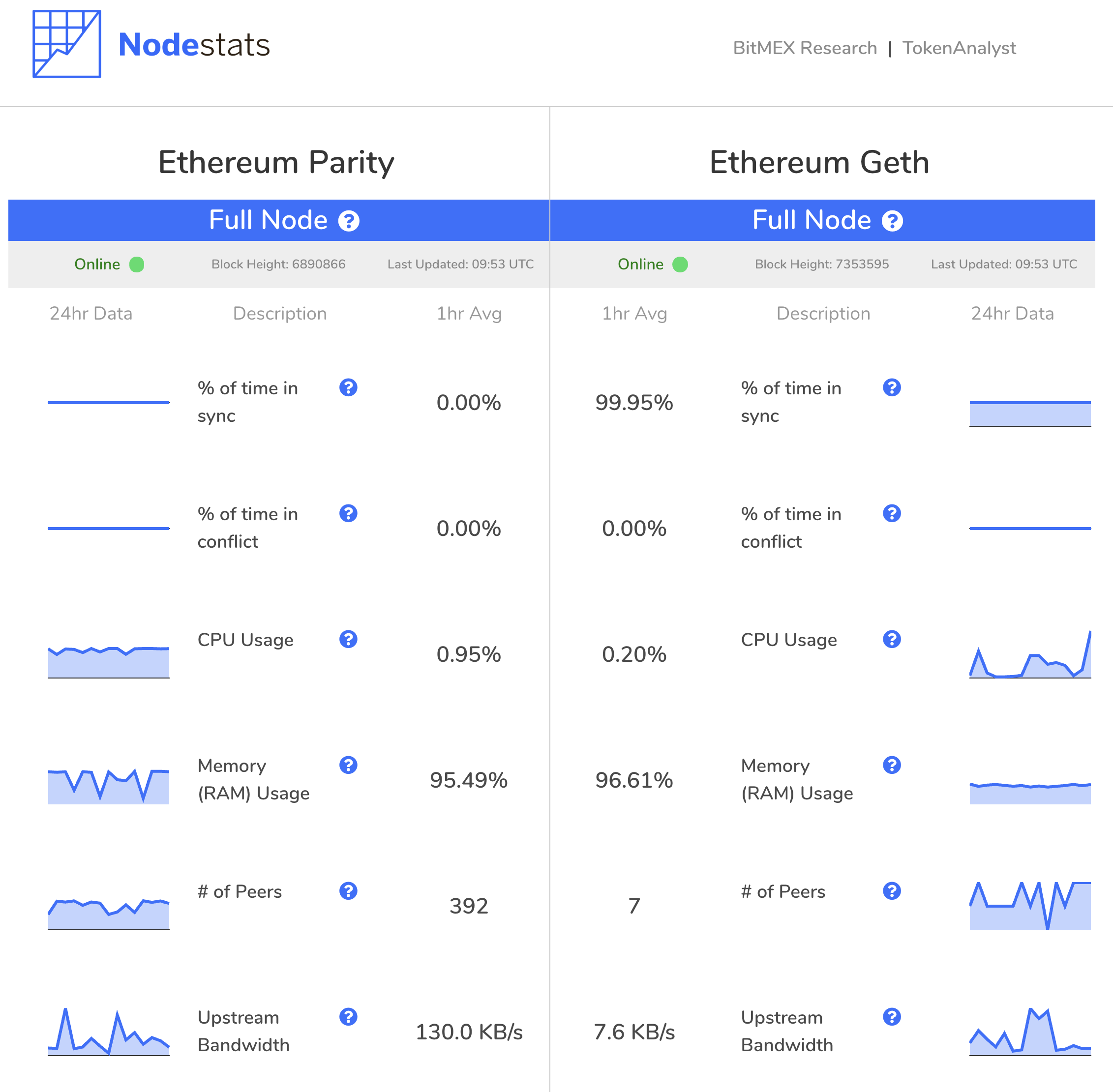The height and width of the screenshot is (1092, 1113).
Task: Click help icon beside Geth Full Node
Action: click(x=892, y=221)
